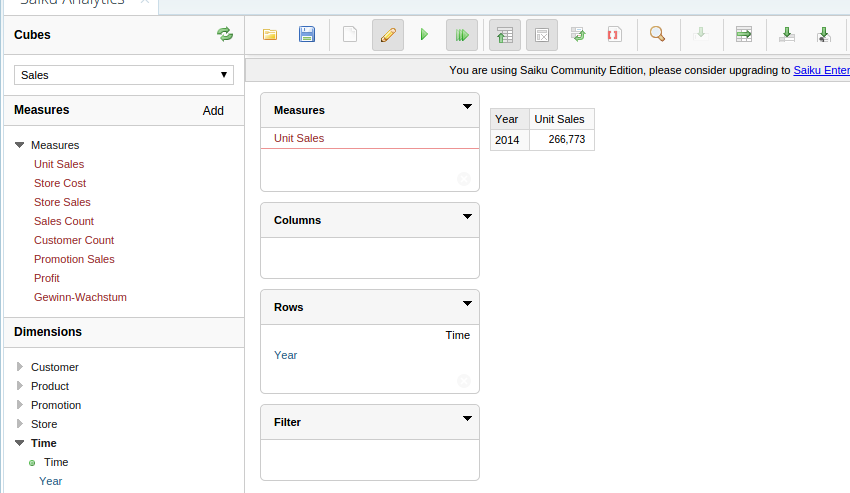
Task: Toggle automatic execution button
Action: pyautogui.click(x=462, y=35)
